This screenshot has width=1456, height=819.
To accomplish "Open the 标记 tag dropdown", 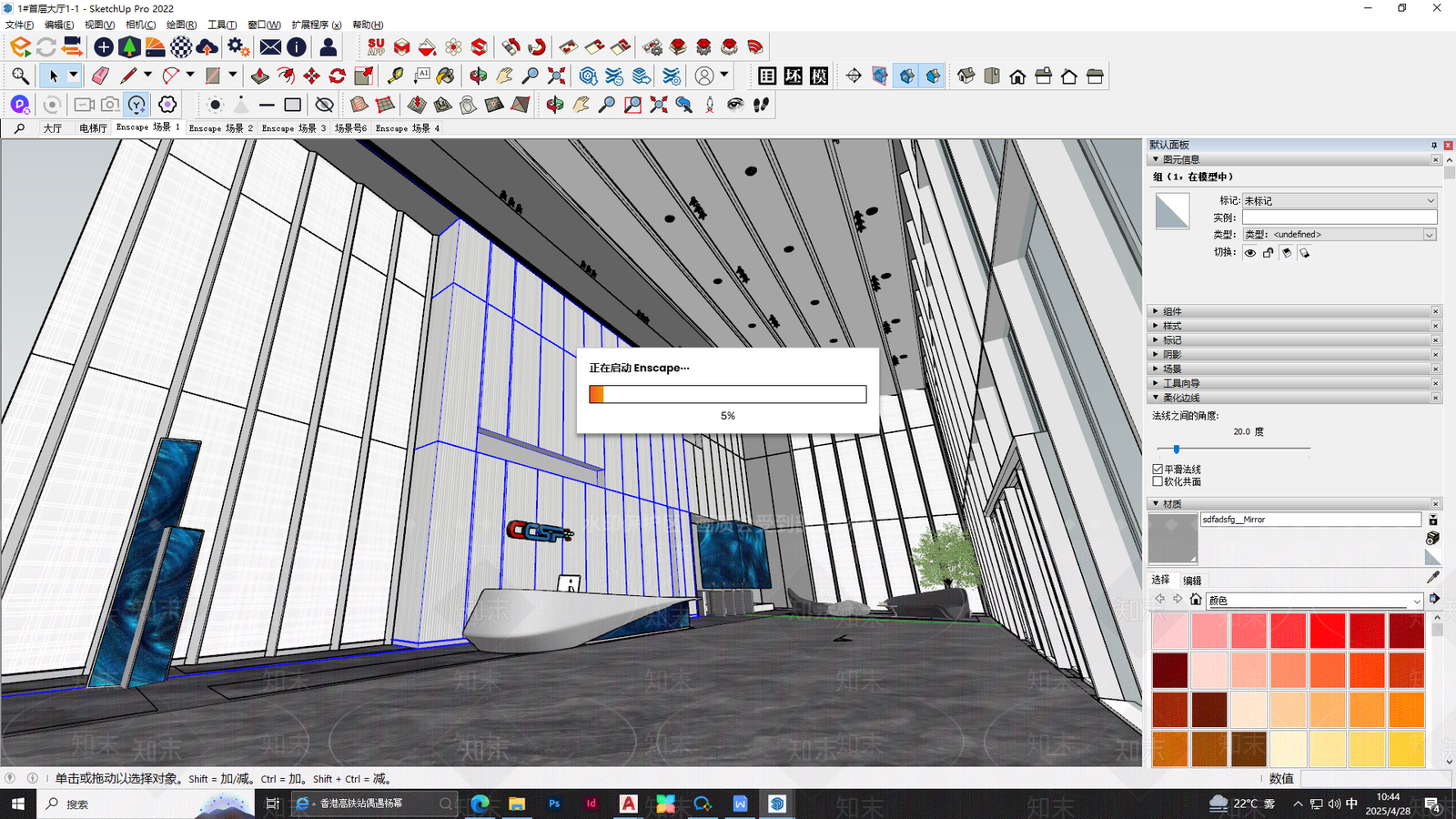I will pos(1340,200).
